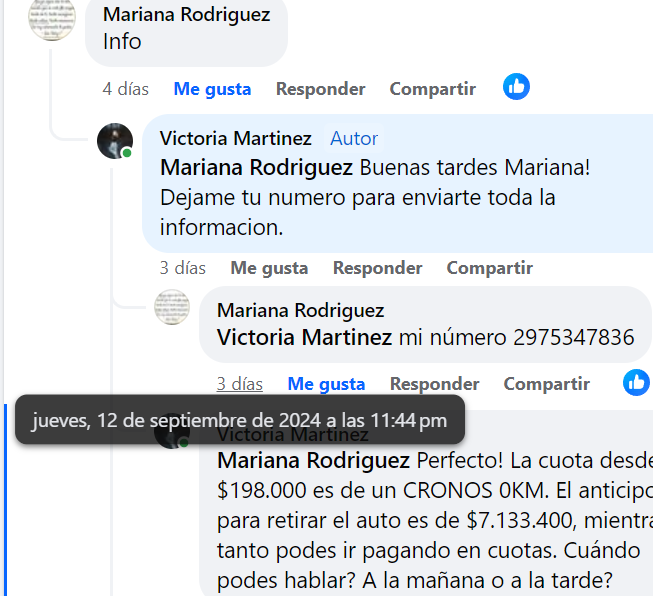Image resolution: width=653 pixels, height=596 pixels.
Task: Click Compartir under Victoria's Buenas tardes reply
Action: (490, 268)
